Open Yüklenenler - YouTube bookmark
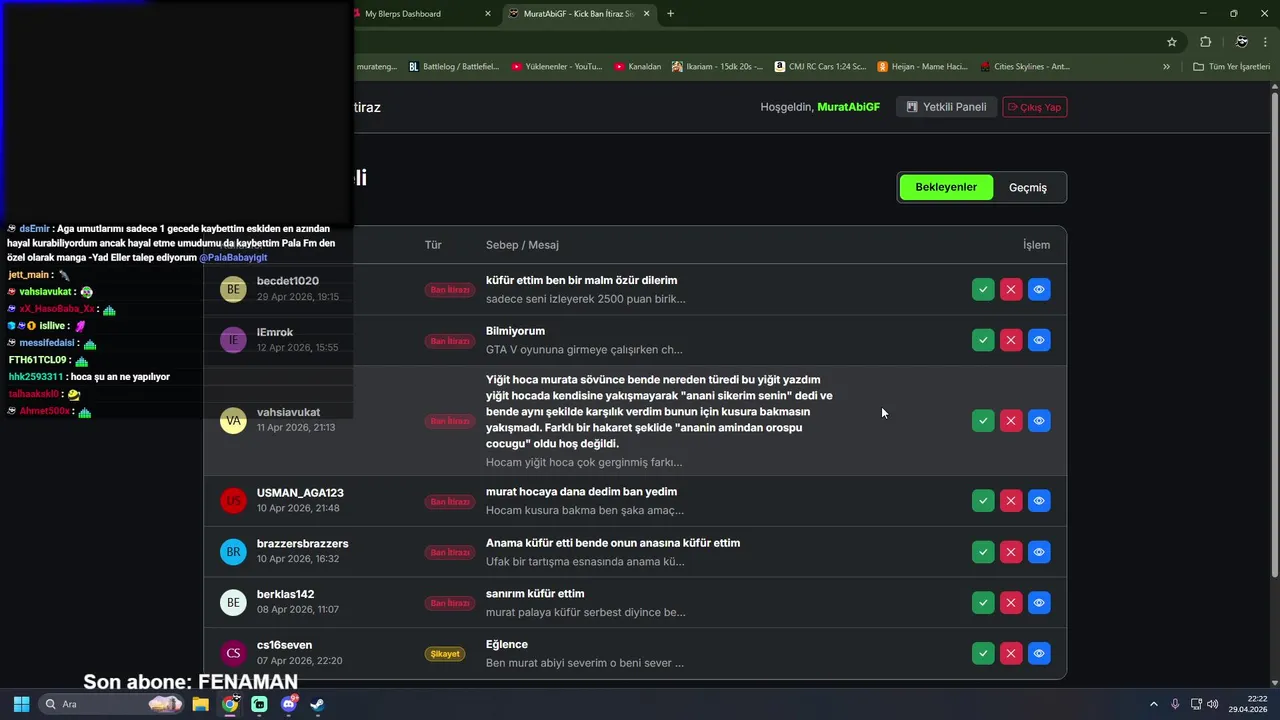The height and width of the screenshot is (720, 1280). pyautogui.click(x=557, y=67)
